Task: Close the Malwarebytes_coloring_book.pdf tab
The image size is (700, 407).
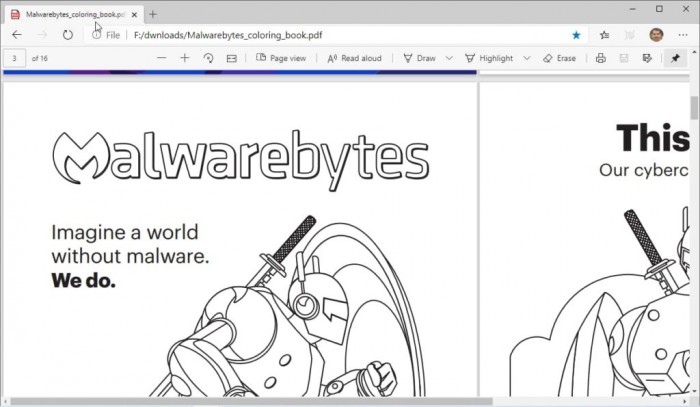Action: pos(134,15)
